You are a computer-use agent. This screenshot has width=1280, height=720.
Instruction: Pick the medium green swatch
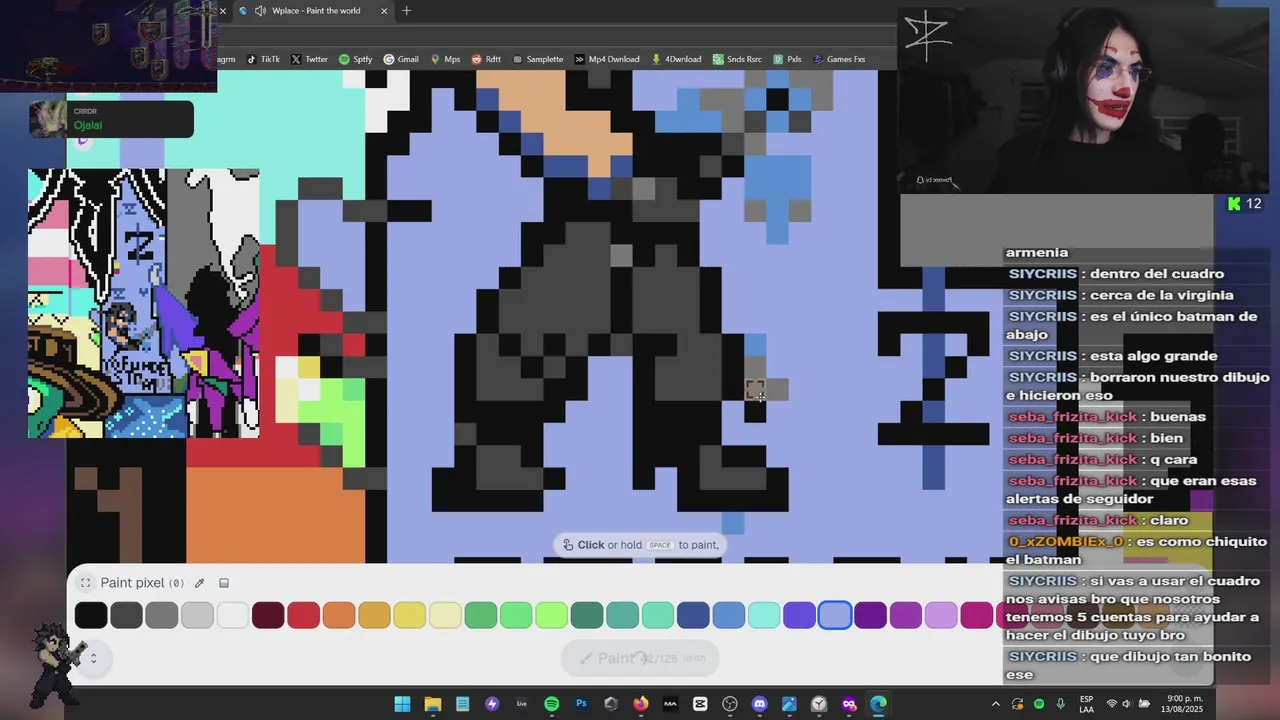[x=481, y=615]
